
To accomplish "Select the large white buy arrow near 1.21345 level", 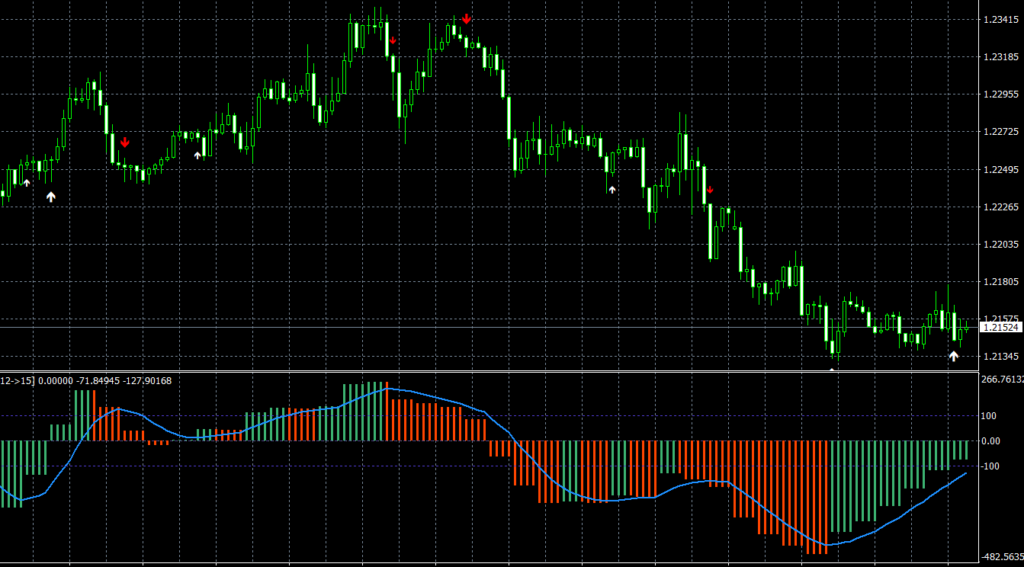I will [953, 357].
